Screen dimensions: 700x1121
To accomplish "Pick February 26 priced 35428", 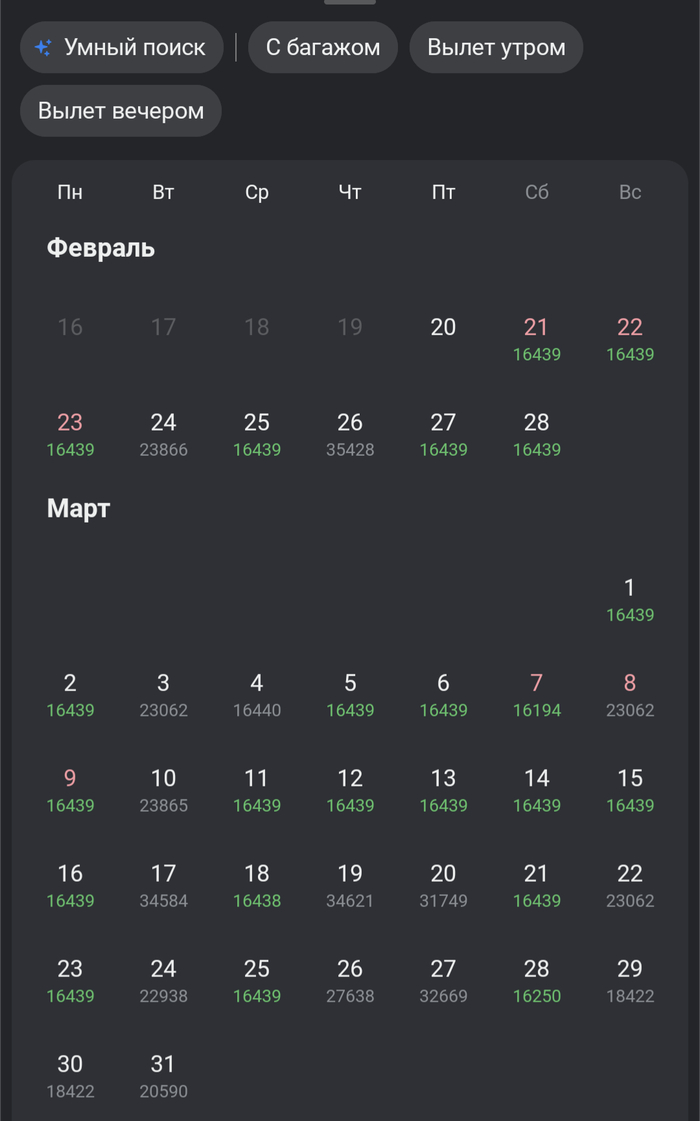I will [350, 434].
